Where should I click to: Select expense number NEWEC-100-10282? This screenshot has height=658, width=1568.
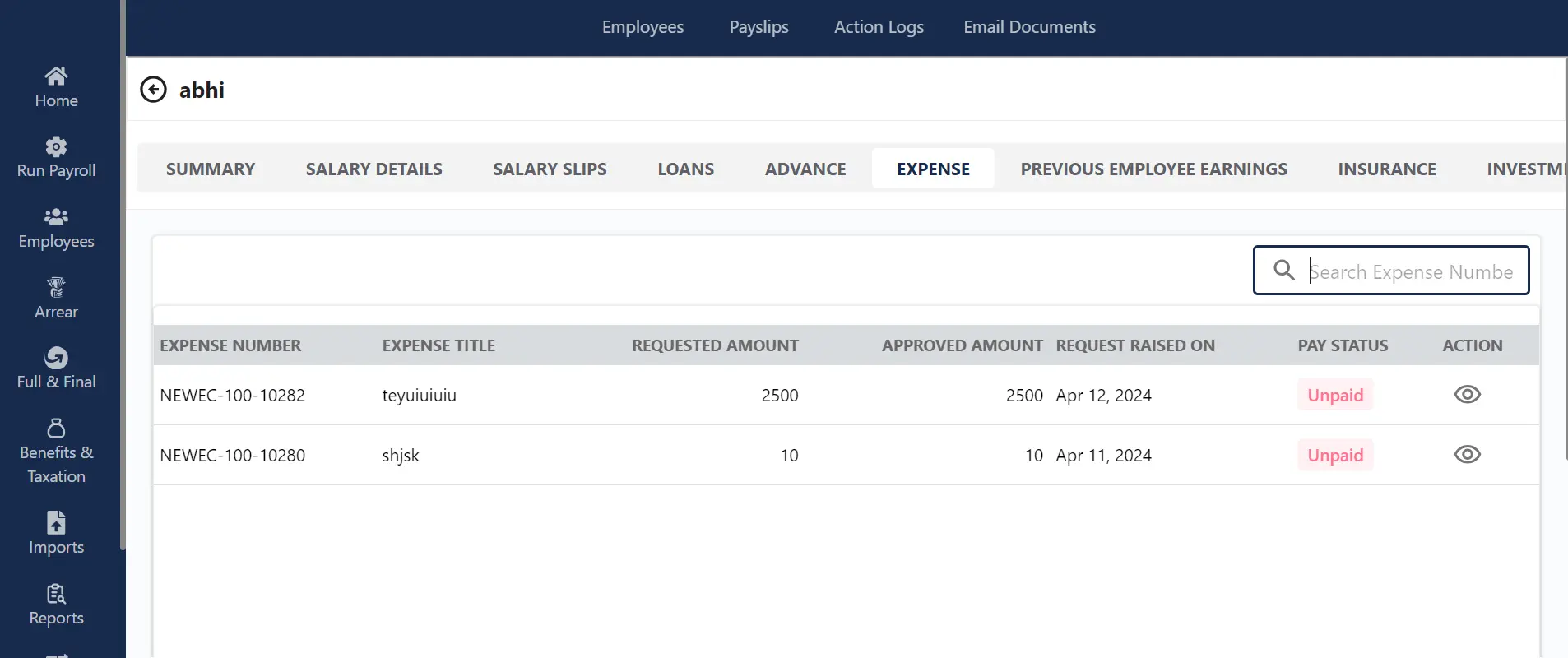pos(232,395)
